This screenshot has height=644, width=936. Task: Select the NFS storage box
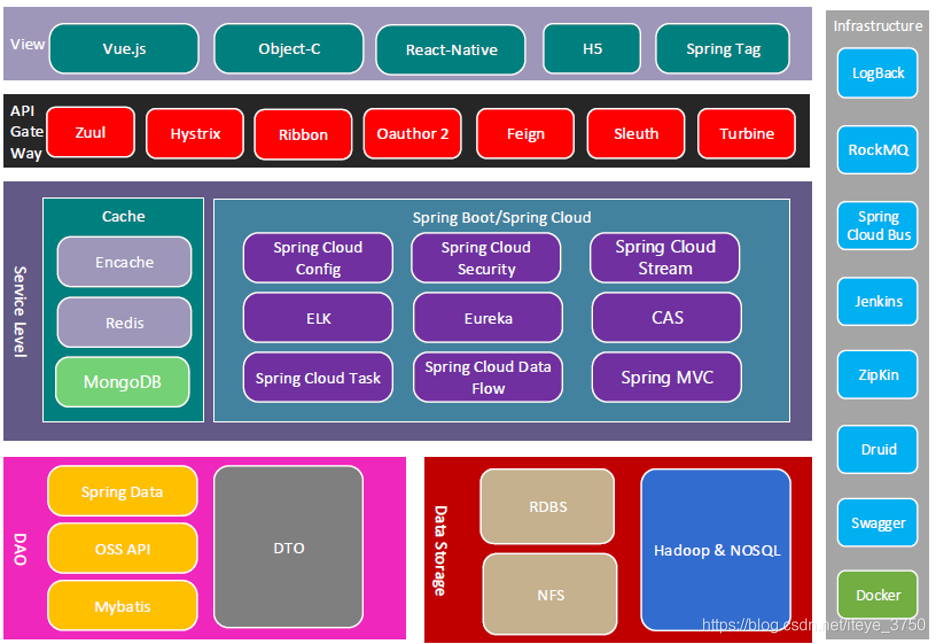(550, 594)
